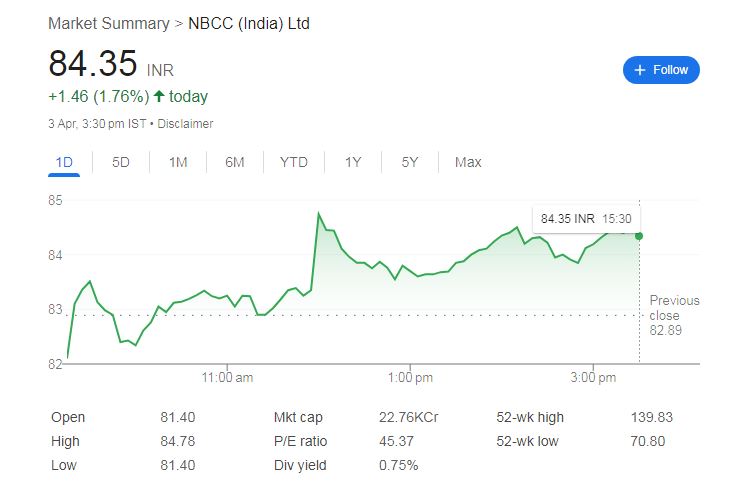Select the 5Y time range
Viewport: 739px width, 495px height.
410,162
